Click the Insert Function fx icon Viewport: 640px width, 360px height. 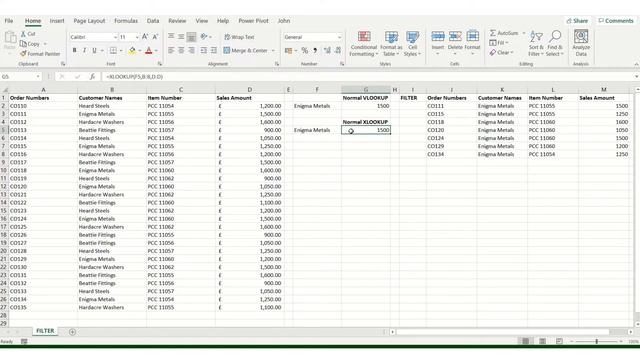92,76
